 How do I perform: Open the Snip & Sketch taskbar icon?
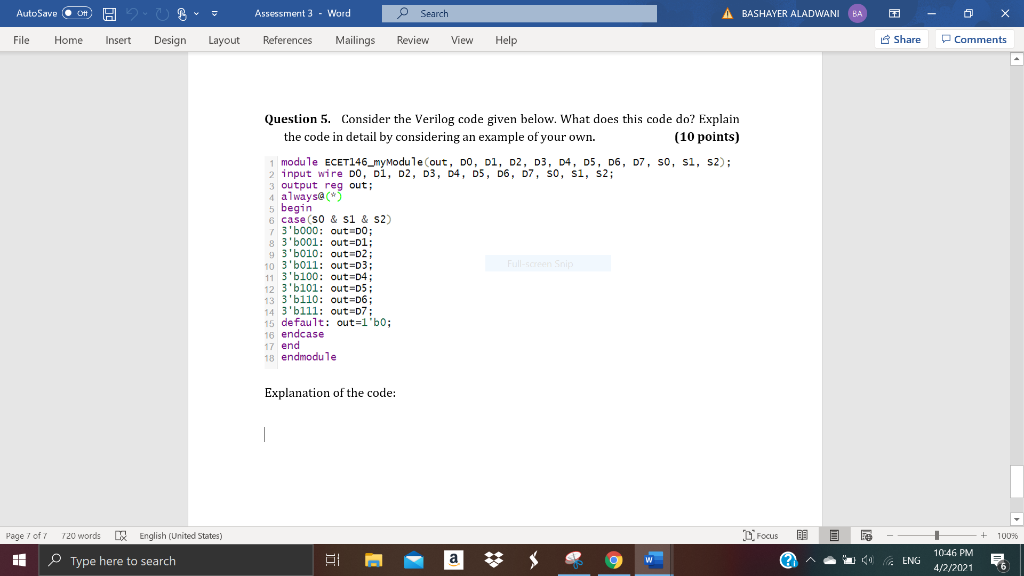tap(573, 560)
